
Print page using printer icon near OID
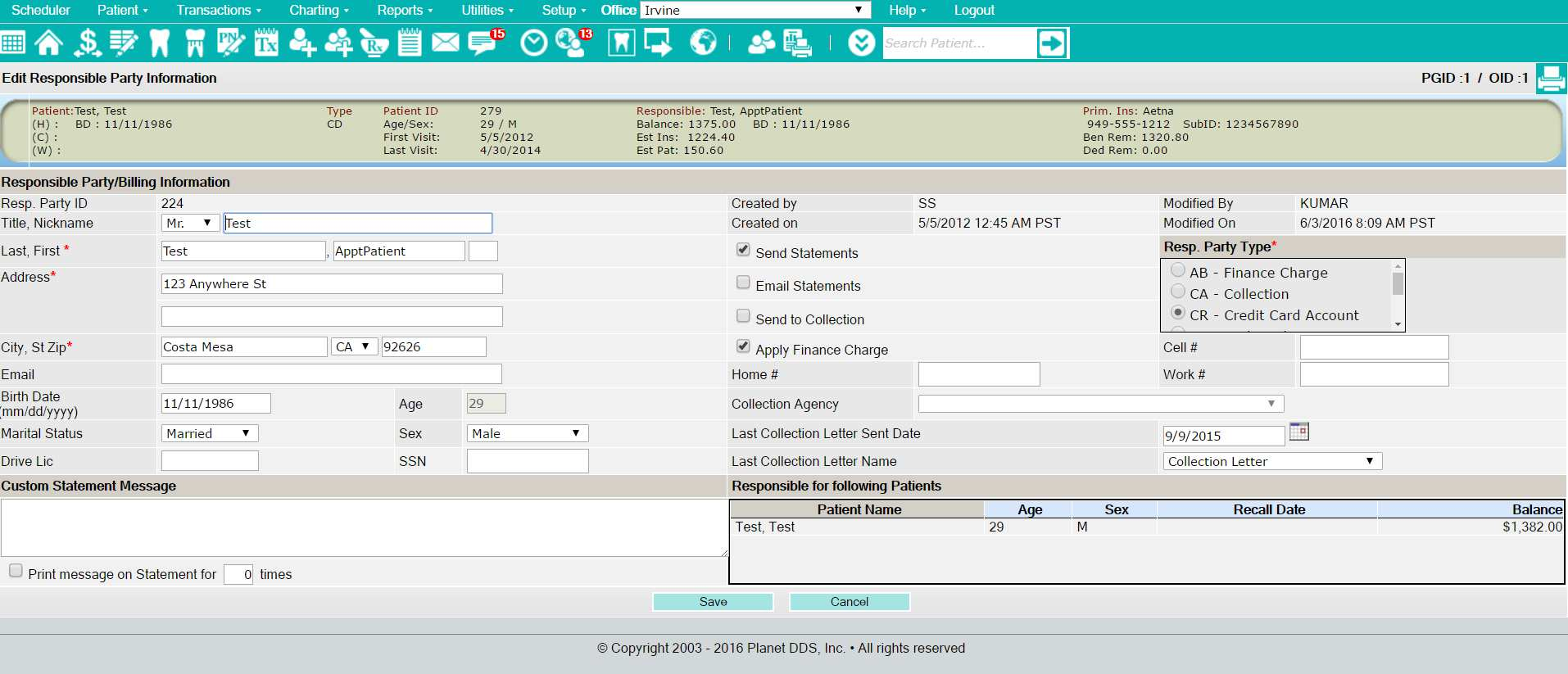click(1551, 79)
